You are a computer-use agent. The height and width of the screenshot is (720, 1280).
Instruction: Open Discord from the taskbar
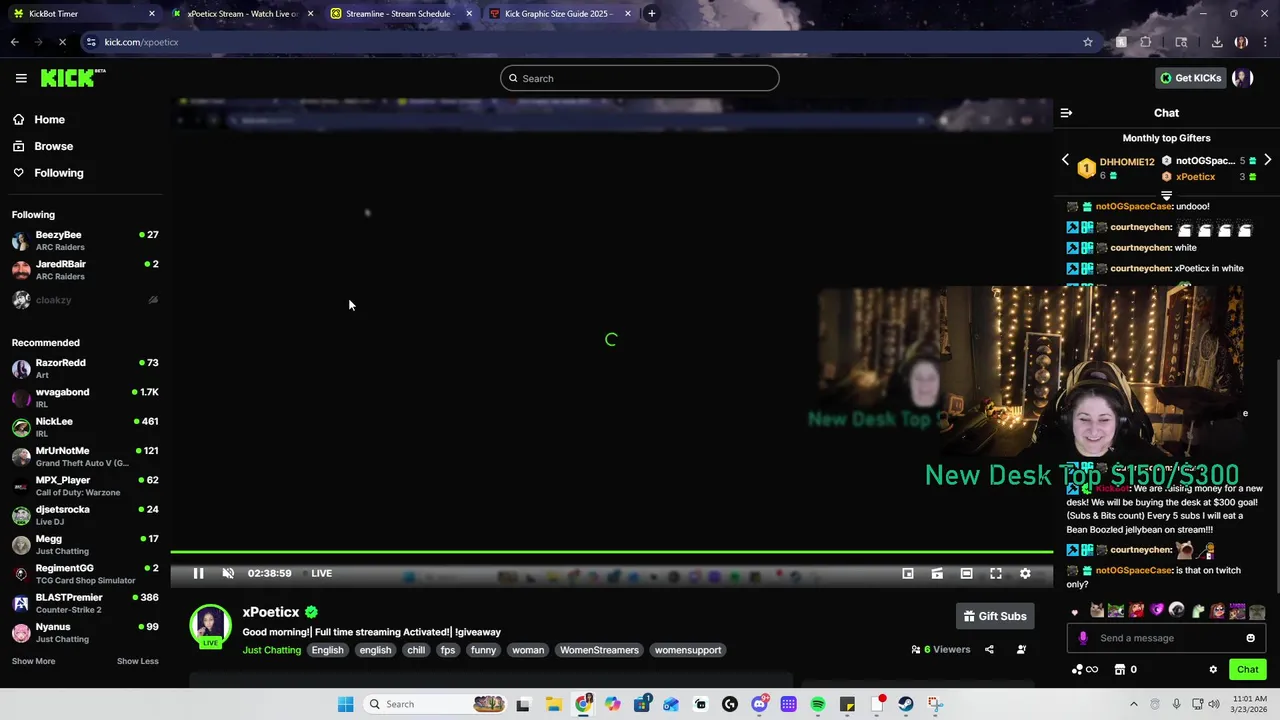(760, 704)
